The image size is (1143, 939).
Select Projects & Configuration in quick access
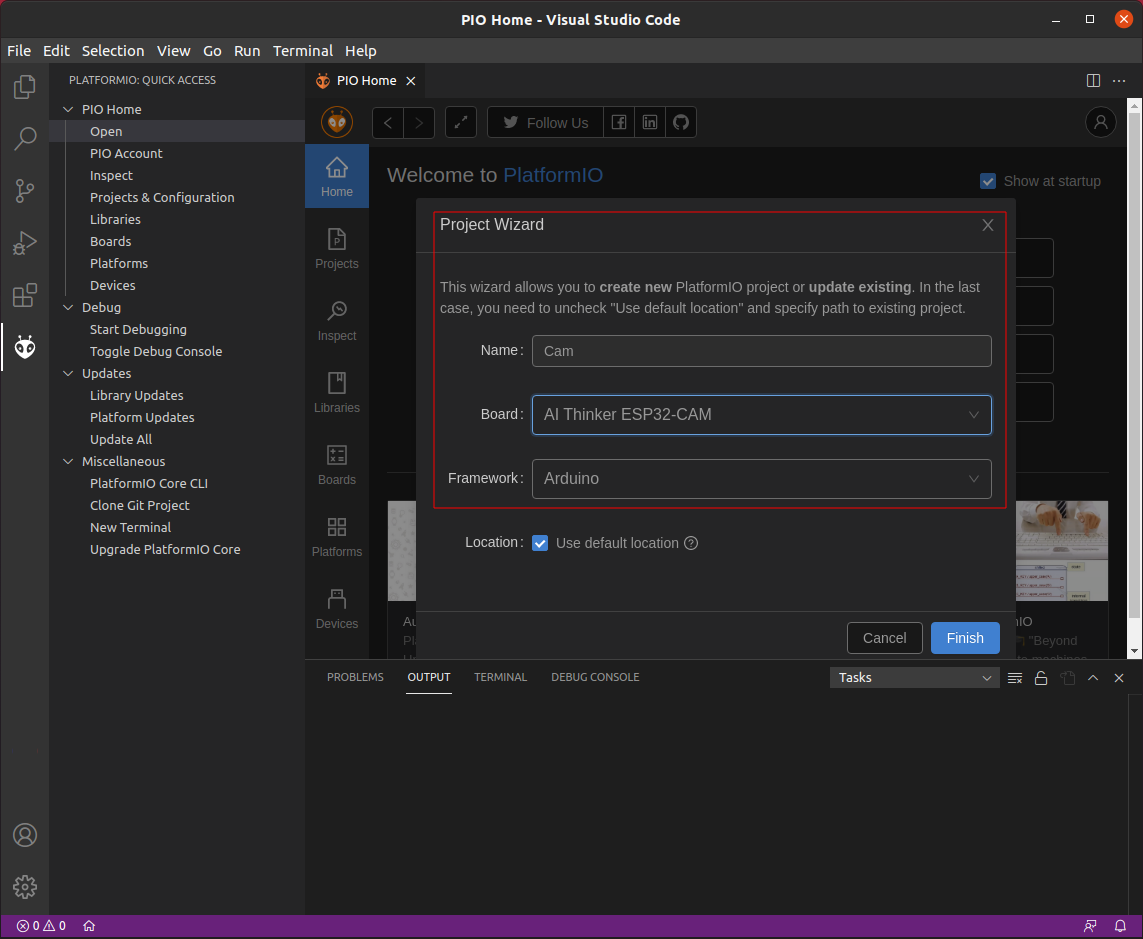tap(162, 198)
